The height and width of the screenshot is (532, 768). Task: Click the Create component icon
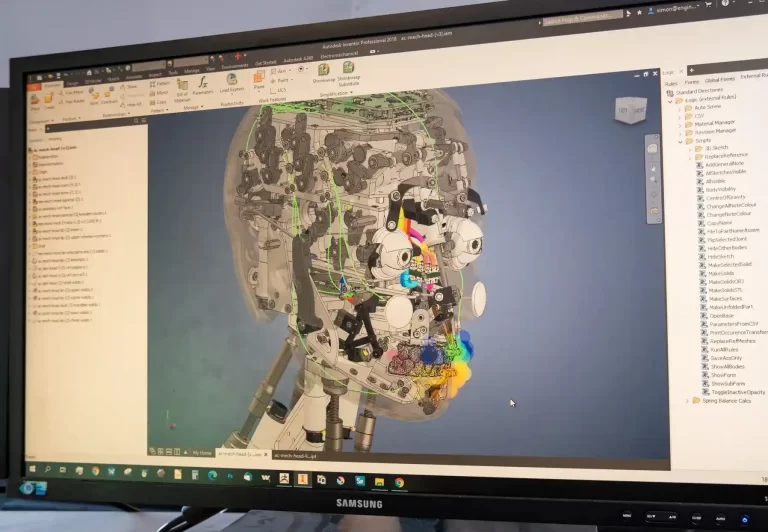[x=49, y=101]
